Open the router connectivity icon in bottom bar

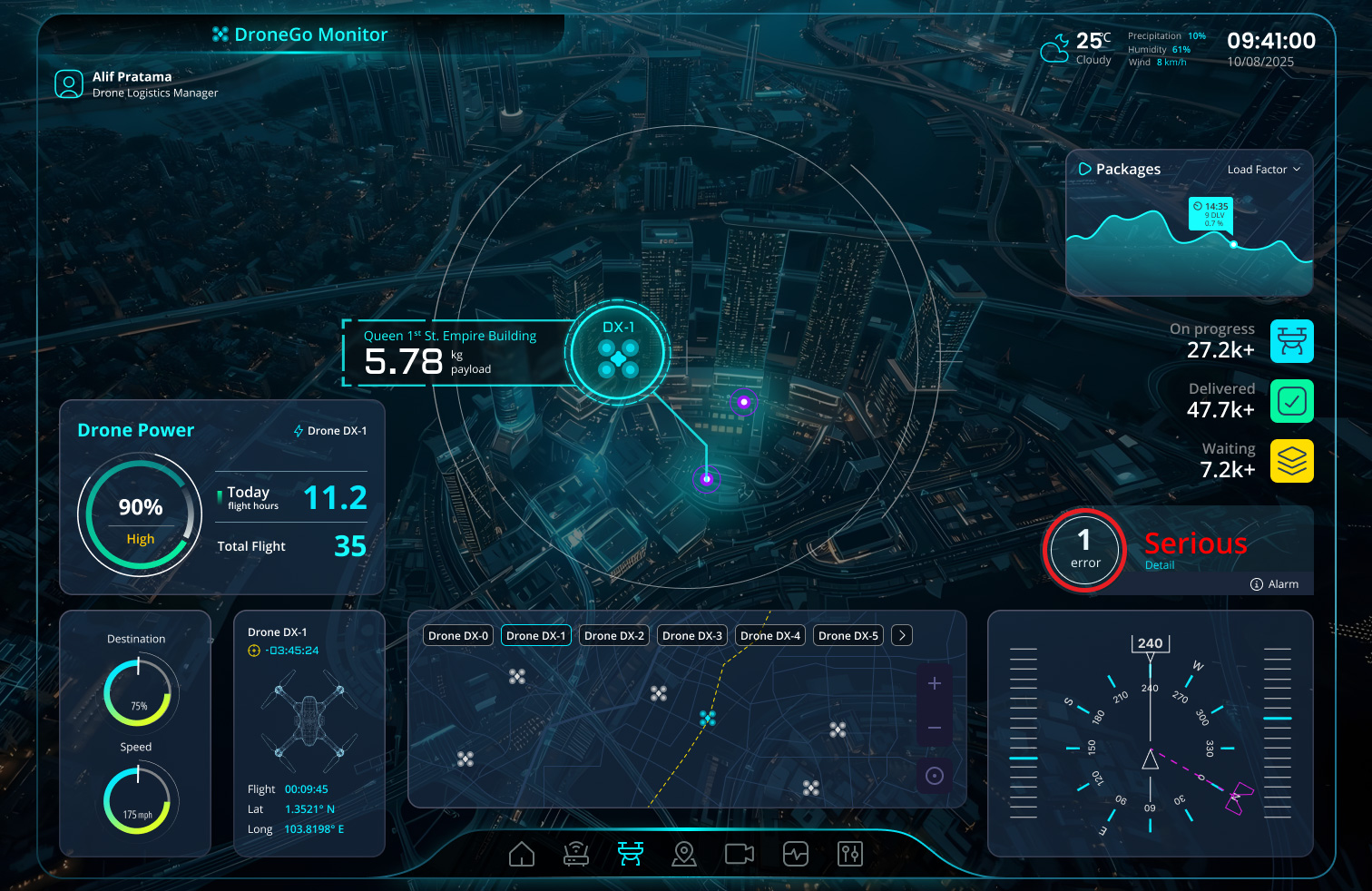coord(576,854)
